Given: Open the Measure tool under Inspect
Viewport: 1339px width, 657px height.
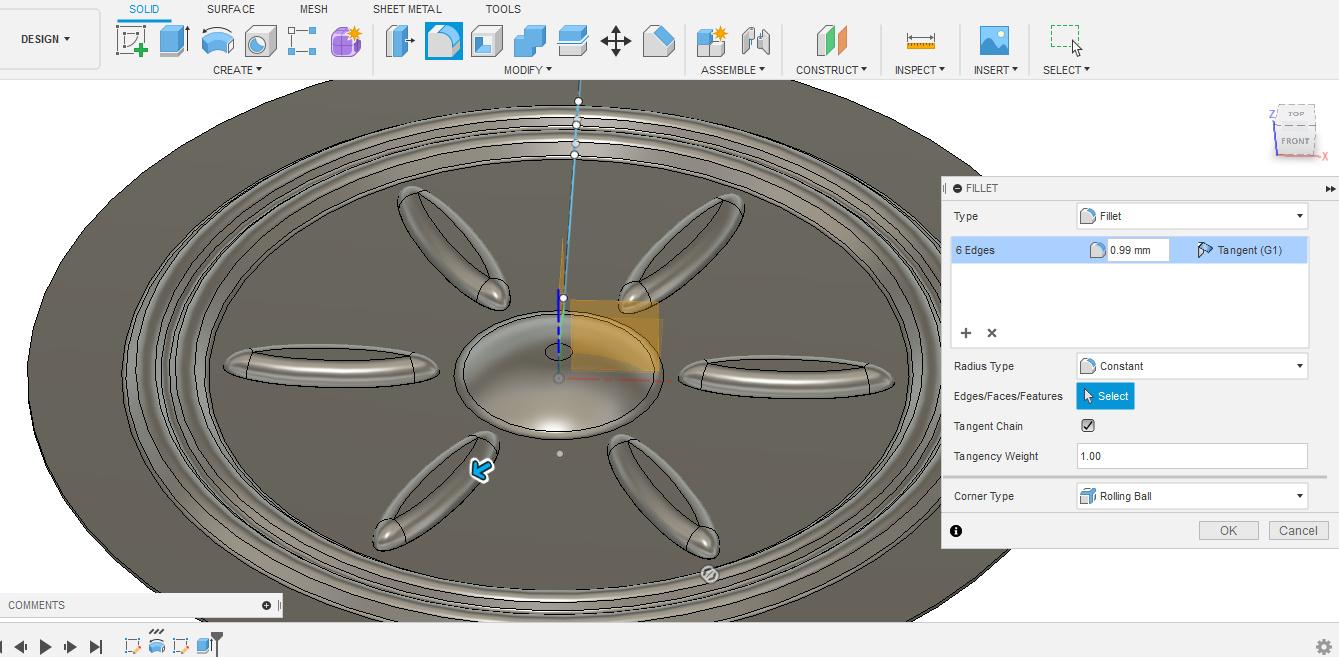Looking at the screenshot, I should pos(918,42).
